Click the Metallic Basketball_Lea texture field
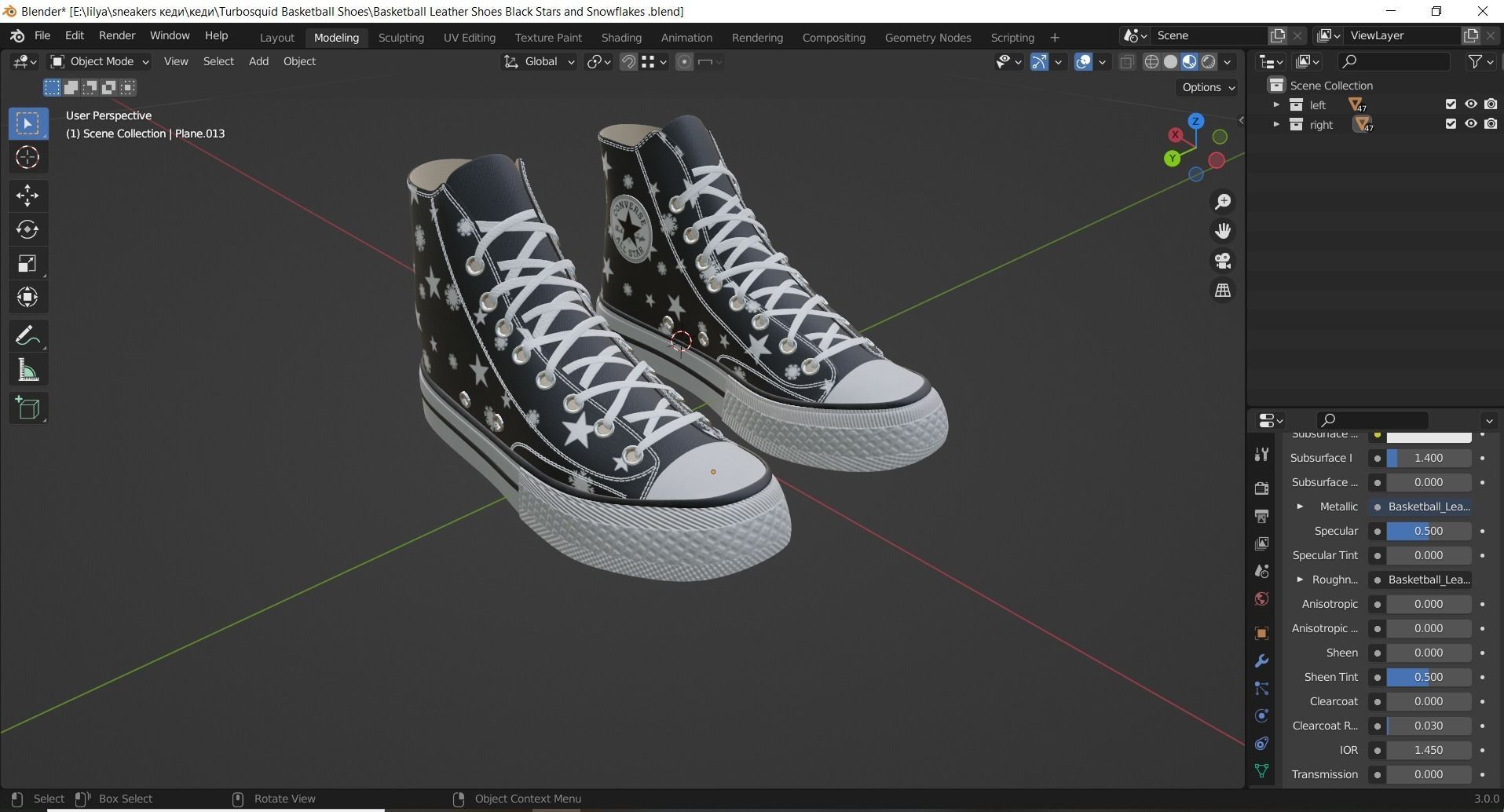Screen dimensions: 1504x812 coord(1421,507)
